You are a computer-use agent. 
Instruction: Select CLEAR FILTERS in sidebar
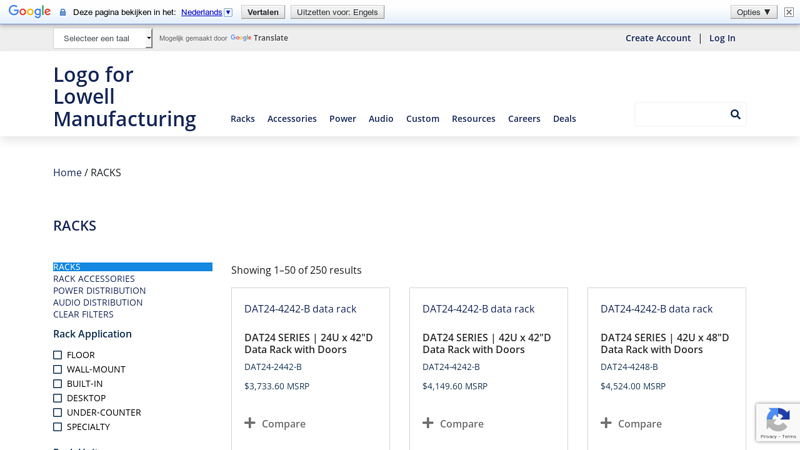click(x=83, y=314)
